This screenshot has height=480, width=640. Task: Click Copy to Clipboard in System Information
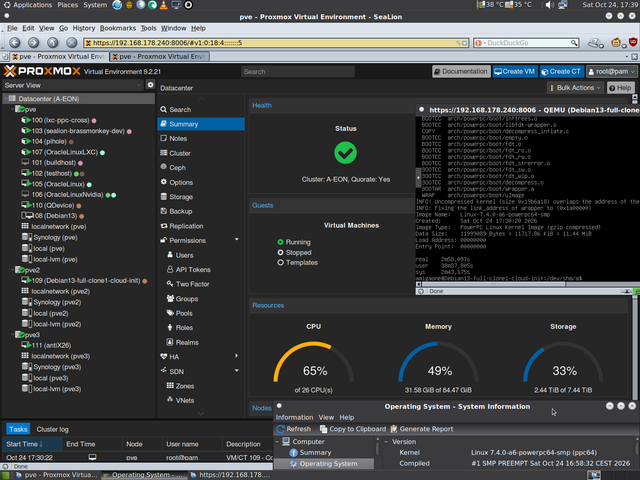[353, 429]
